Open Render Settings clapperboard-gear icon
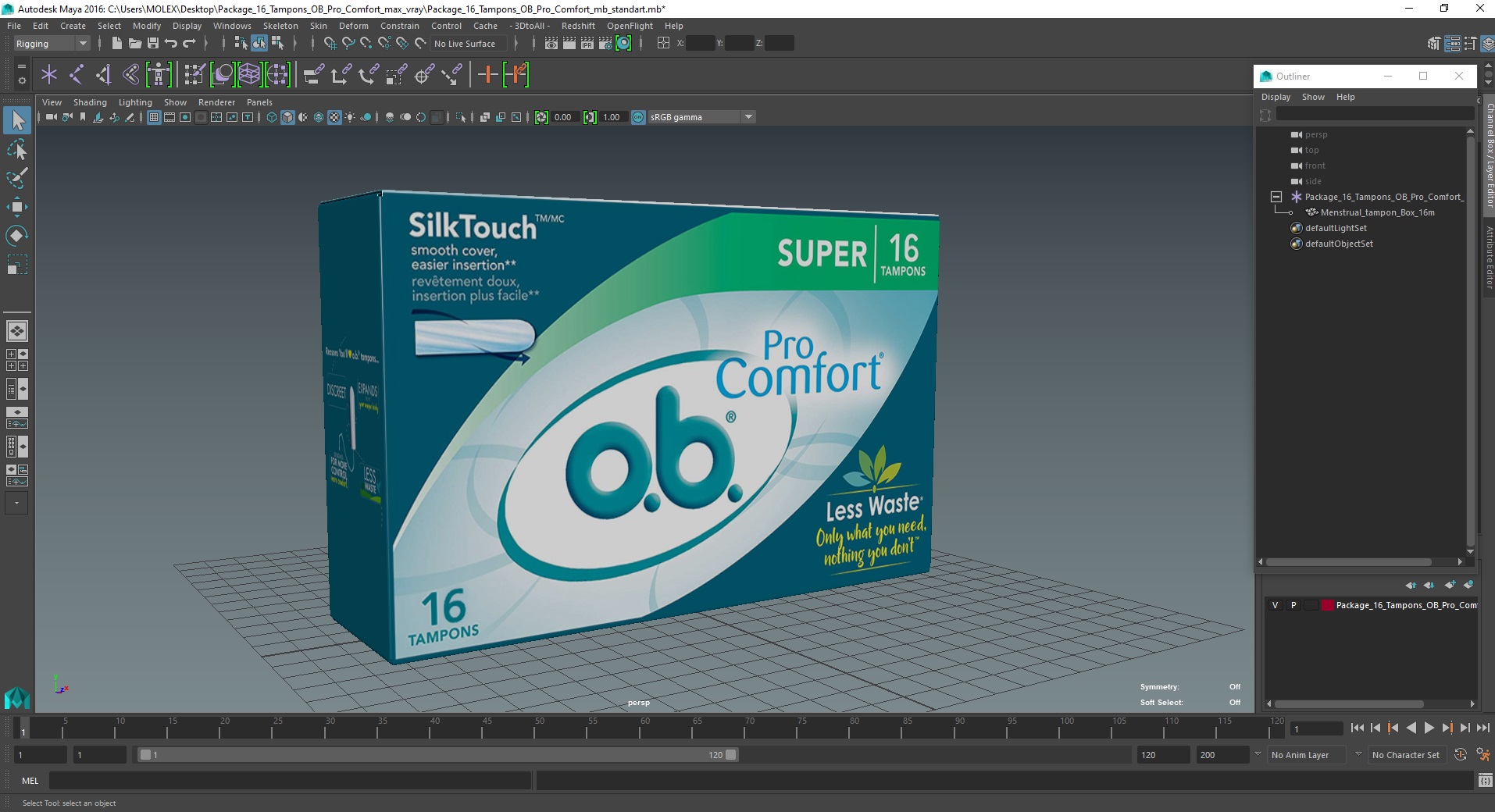This screenshot has height=812, width=1495. [x=605, y=44]
